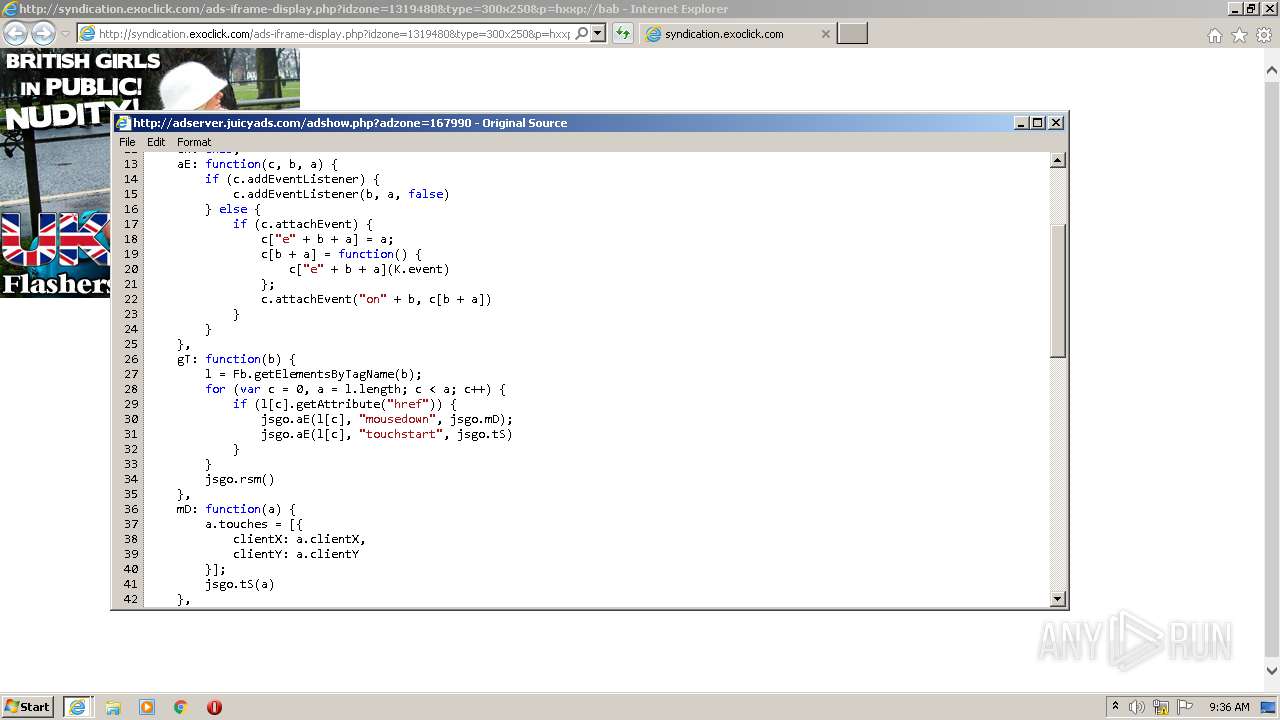Screen dimensions: 1280x720
Task: Click line number 26 in gutter
Action: click(131, 359)
